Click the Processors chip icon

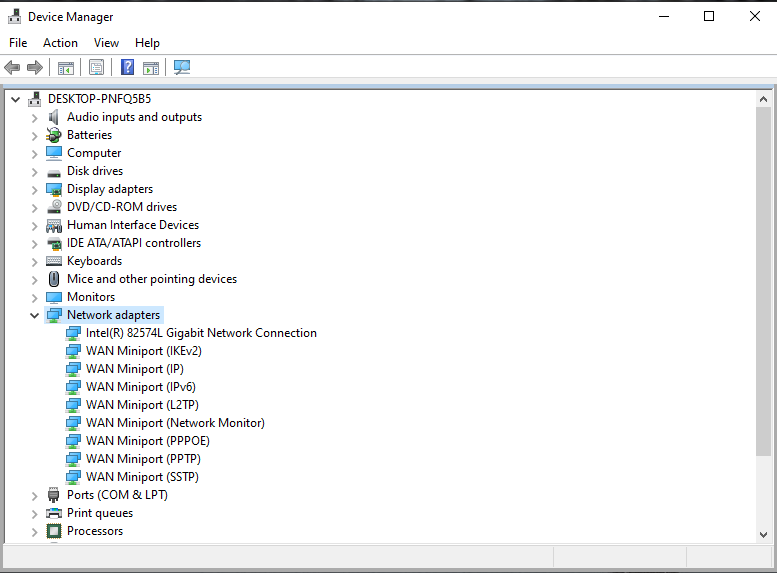[54, 531]
